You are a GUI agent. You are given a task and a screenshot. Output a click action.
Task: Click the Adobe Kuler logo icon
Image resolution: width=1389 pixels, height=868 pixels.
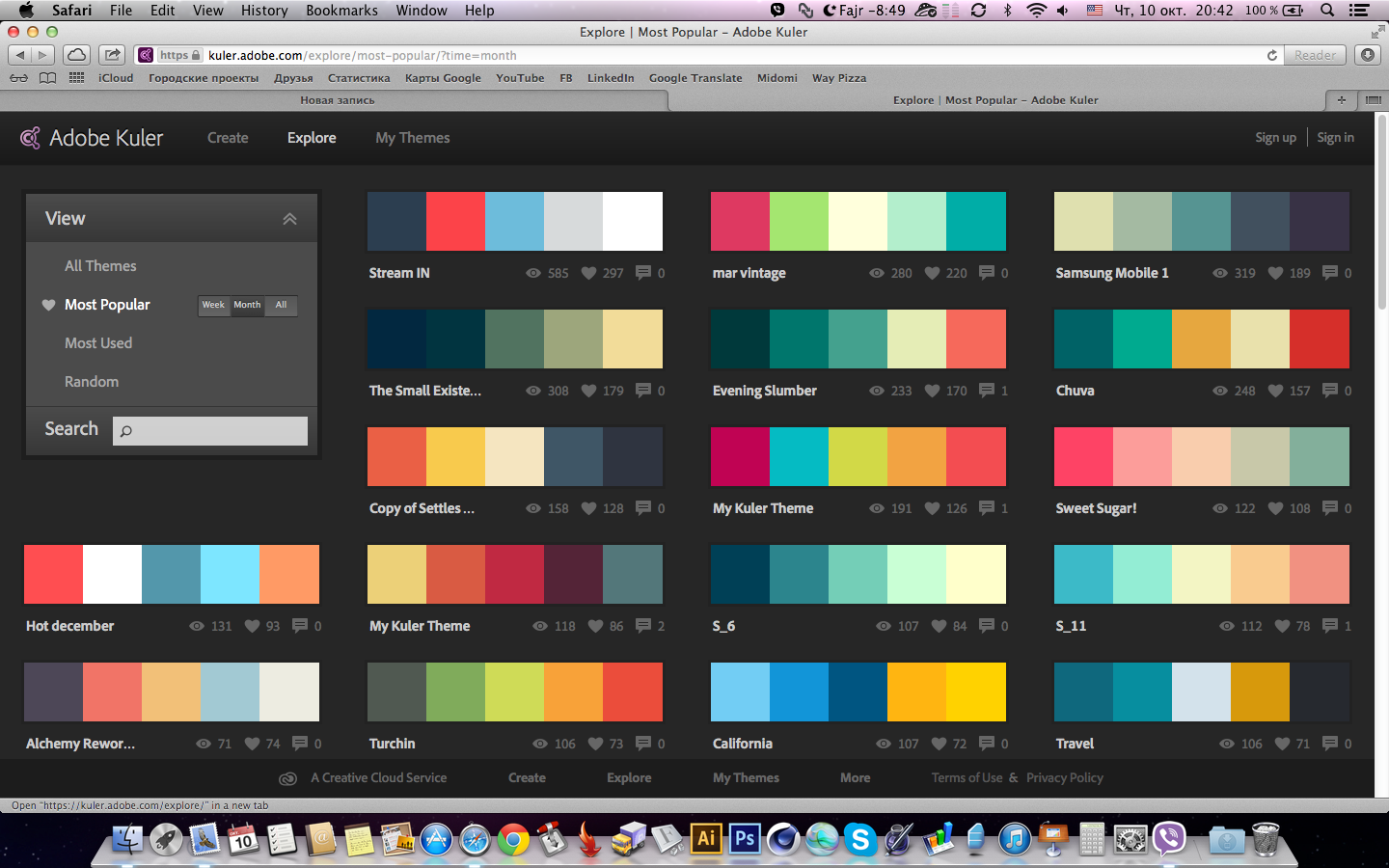pyautogui.click(x=31, y=138)
